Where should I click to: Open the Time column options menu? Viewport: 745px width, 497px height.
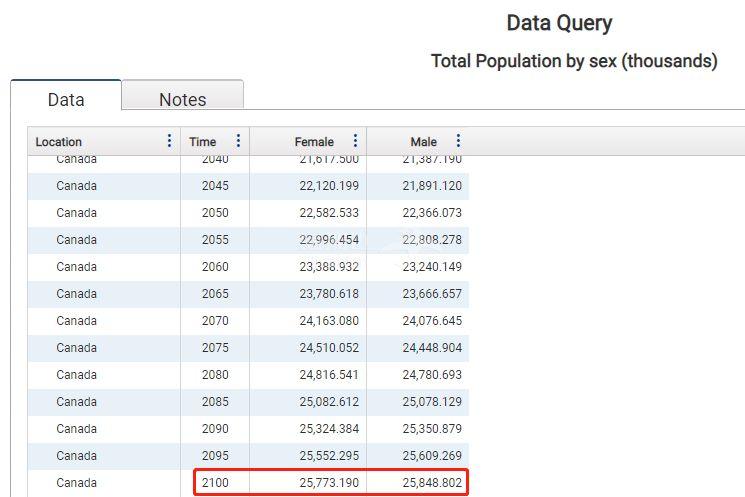point(238,141)
